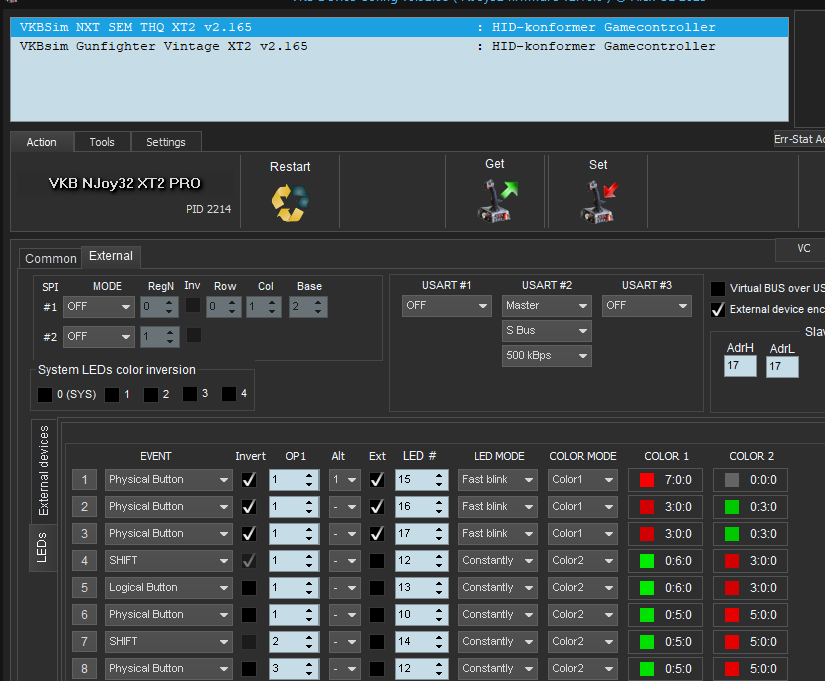Click row number 8 button
The width and height of the screenshot is (825, 681).
pyautogui.click(x=84, y=669)
